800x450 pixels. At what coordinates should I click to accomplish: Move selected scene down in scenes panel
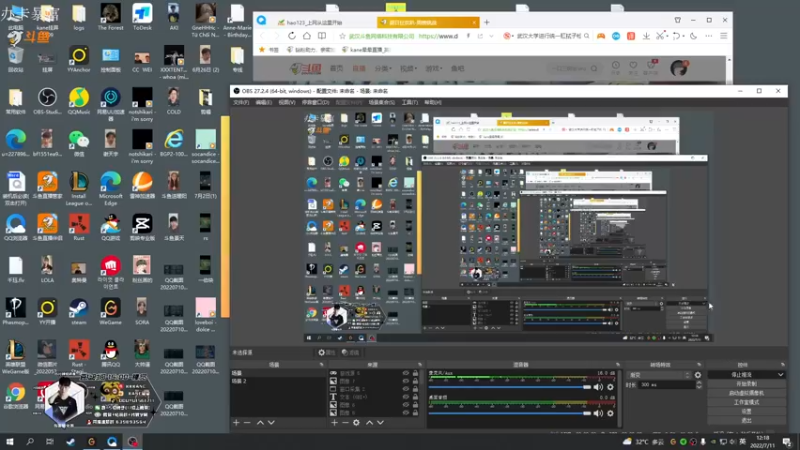click(x=271, y=422)
